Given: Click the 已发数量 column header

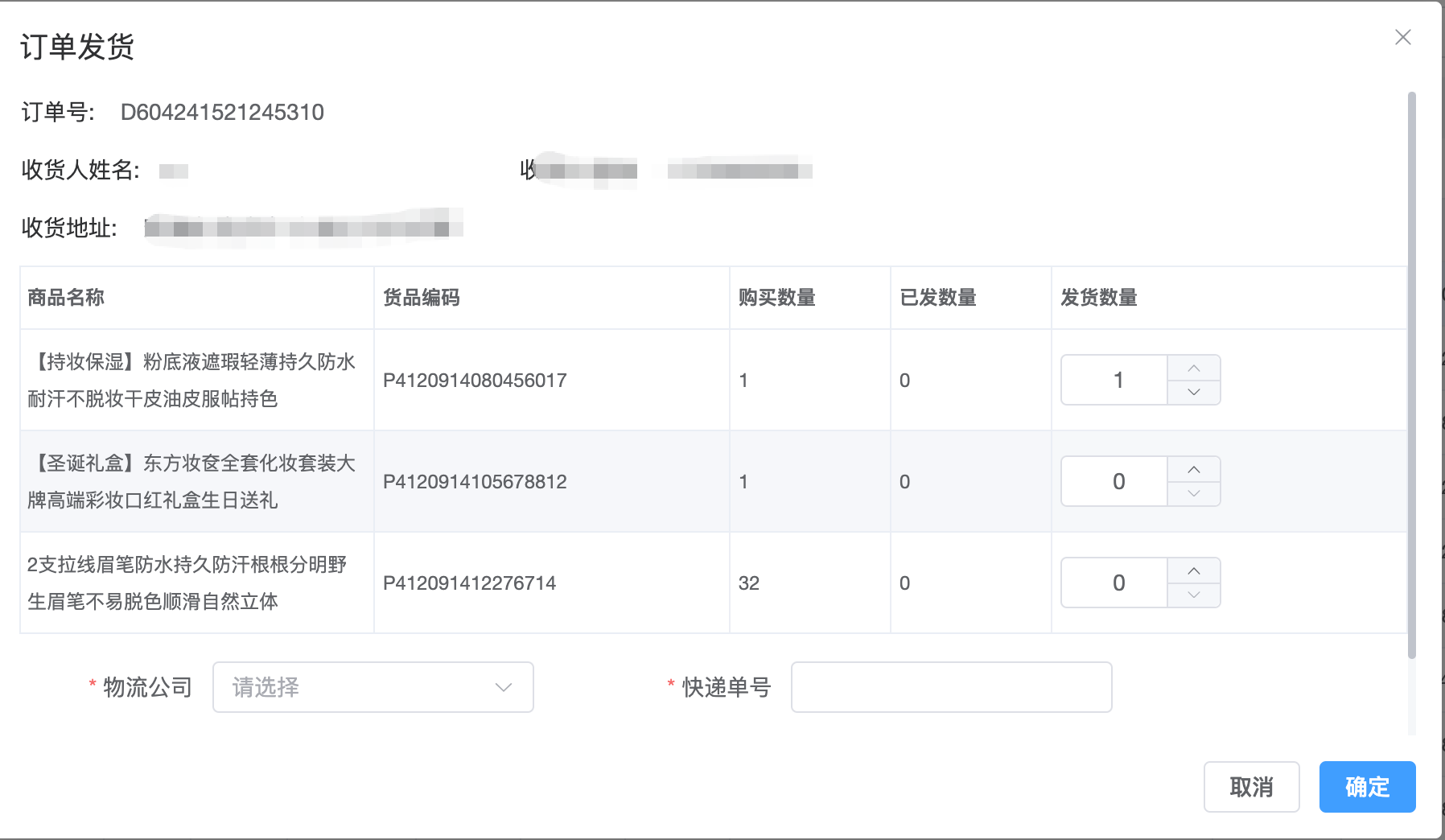Looking at the screenshot, I should point(938,298).
